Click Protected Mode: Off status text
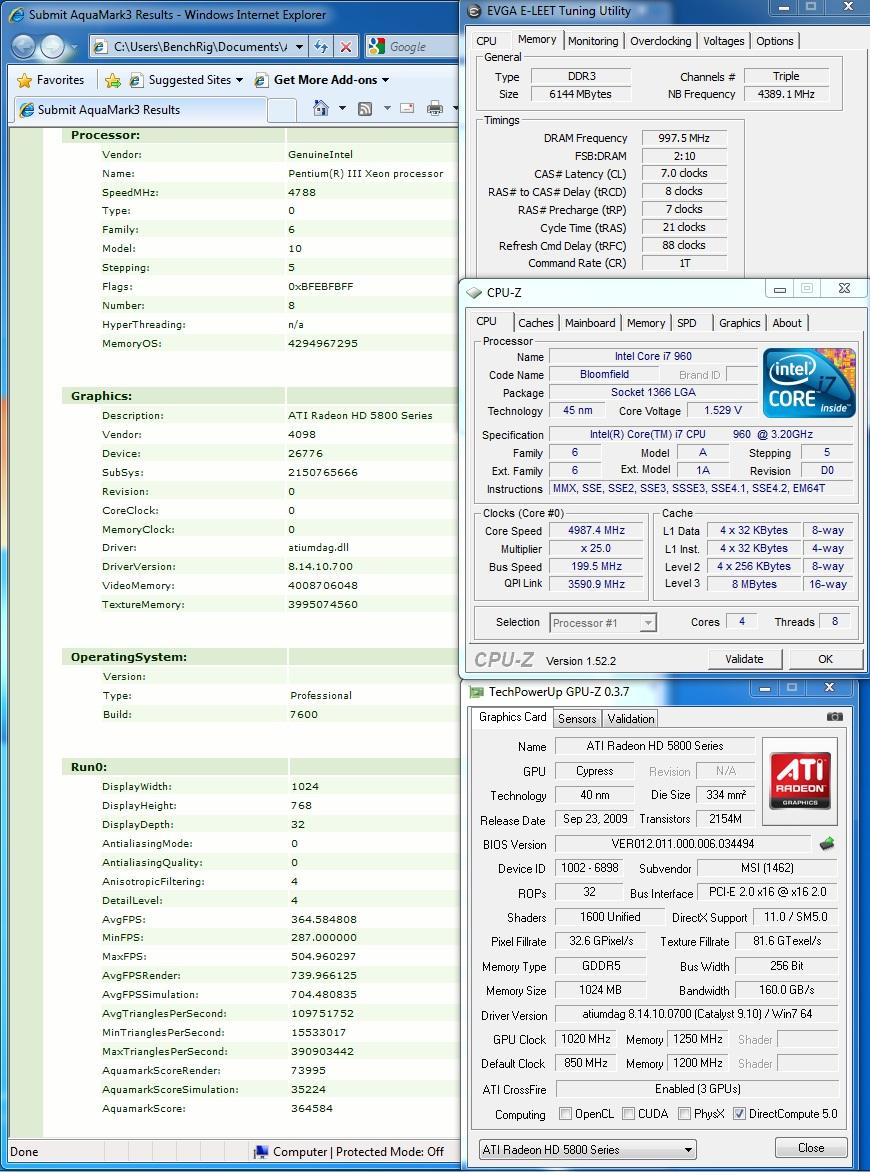Viewport: 870px width, 1172px height. click(389, 1152)
